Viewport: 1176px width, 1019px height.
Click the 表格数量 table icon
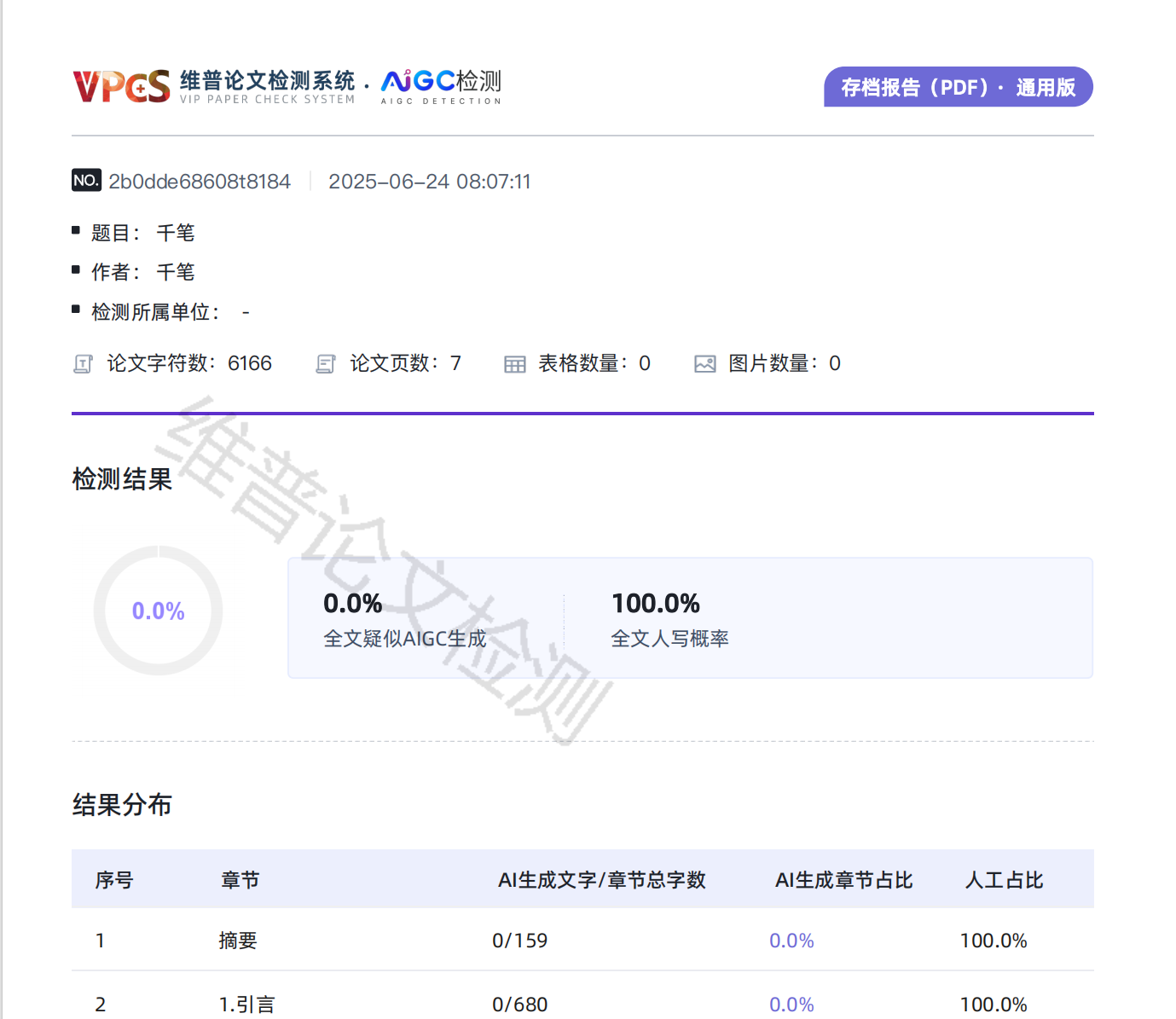[514, 364]
